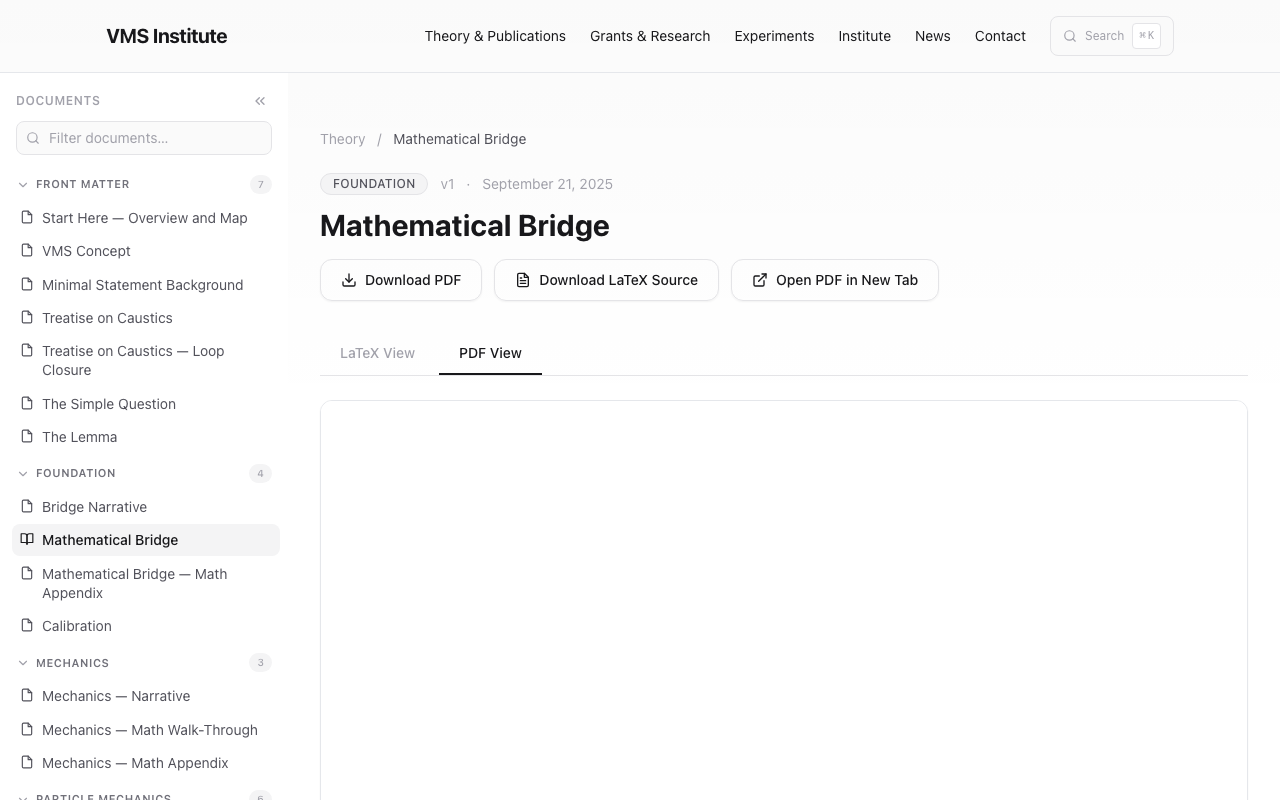The width and height of the screenshot is (1280, 800).
Task: Select Mechanics — Math Walk-Through document
Action: click(149, 730)
